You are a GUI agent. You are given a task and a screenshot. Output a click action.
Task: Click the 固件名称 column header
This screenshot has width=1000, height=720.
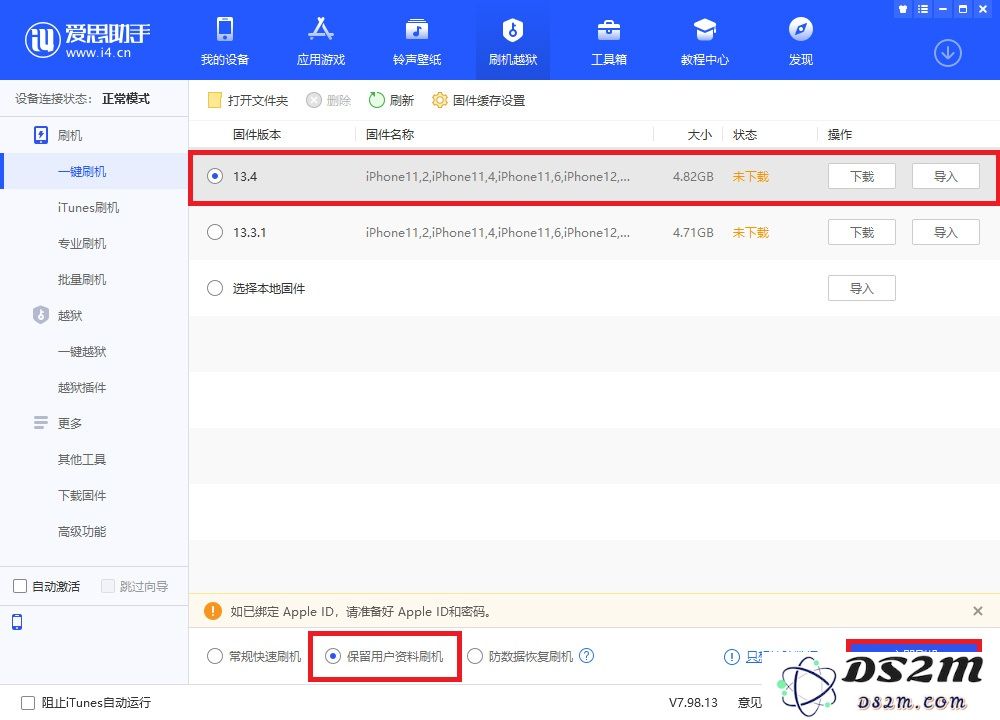click(390, 135)
